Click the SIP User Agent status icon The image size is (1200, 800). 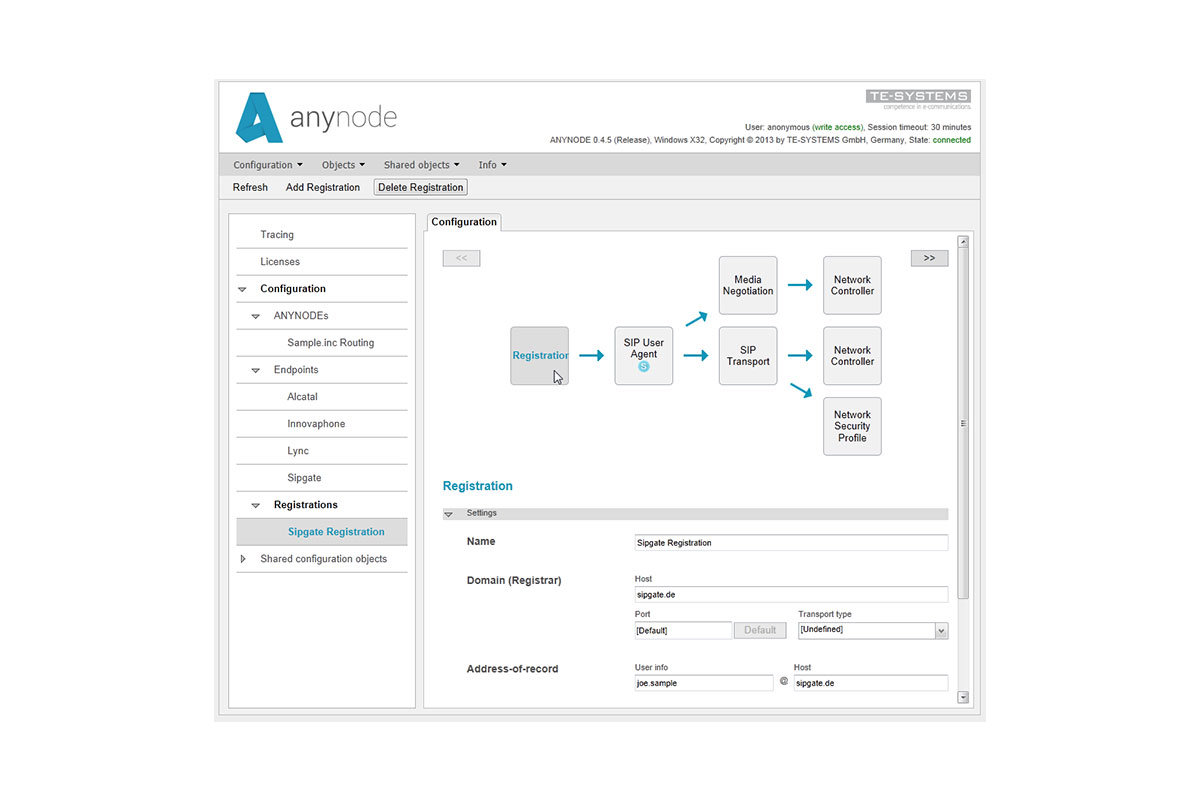coord(644,367)
